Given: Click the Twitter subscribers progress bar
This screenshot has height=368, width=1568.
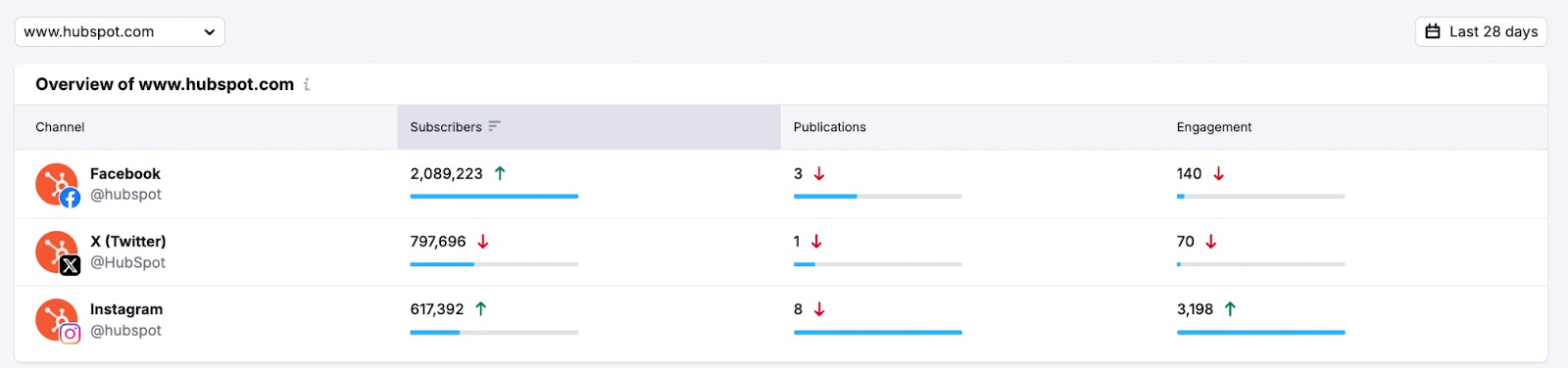Looking at the screenshot, I should point(495,264).
